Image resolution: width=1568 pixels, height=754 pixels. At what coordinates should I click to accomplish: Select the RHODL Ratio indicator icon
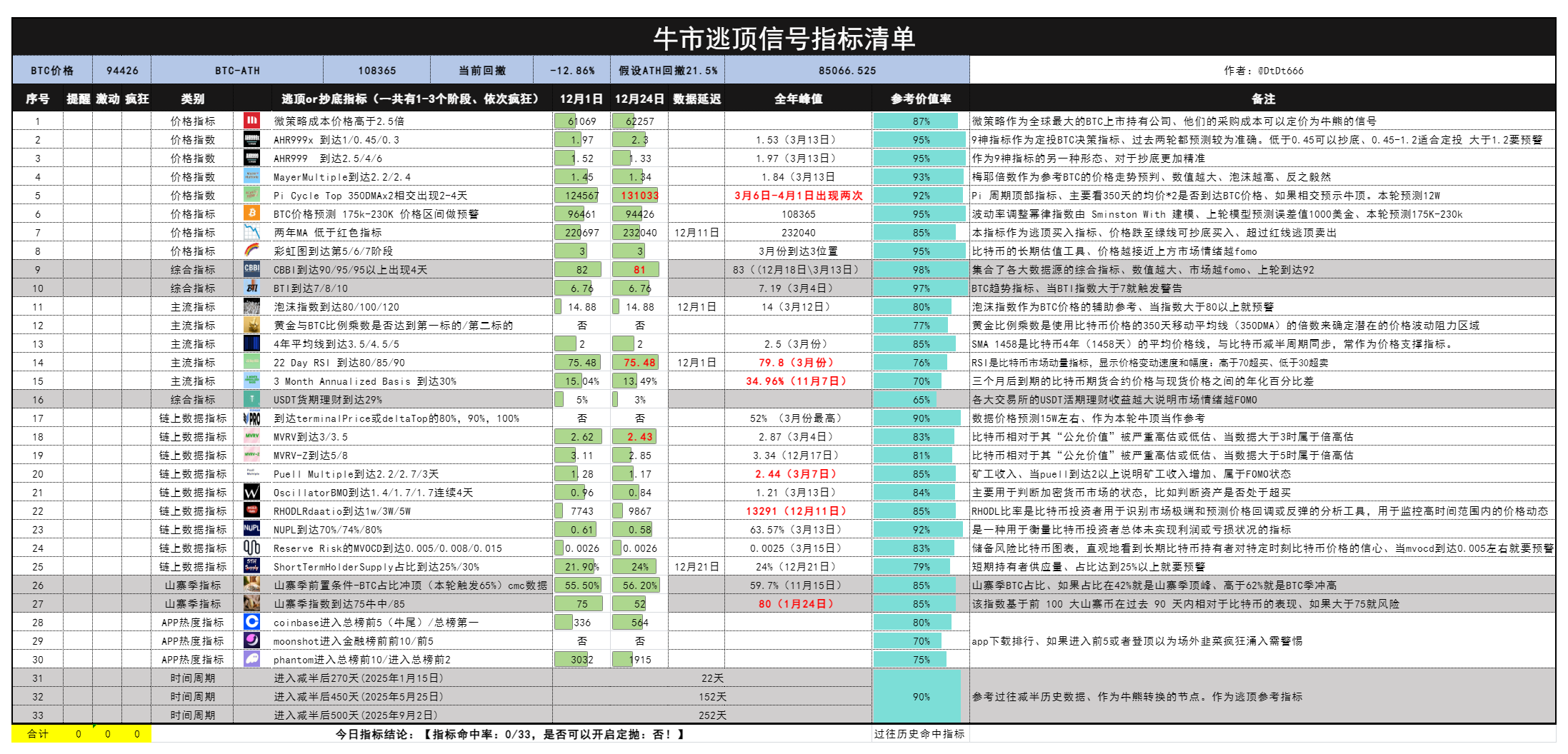[x=251, y=511]
